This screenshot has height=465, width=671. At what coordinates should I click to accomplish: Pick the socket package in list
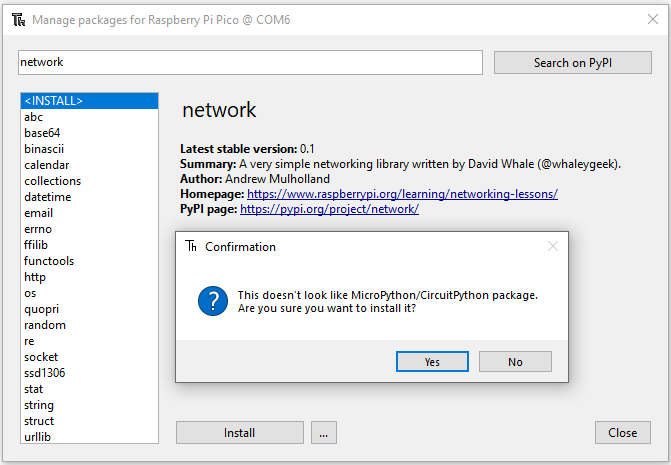click(x=41, y=357)
